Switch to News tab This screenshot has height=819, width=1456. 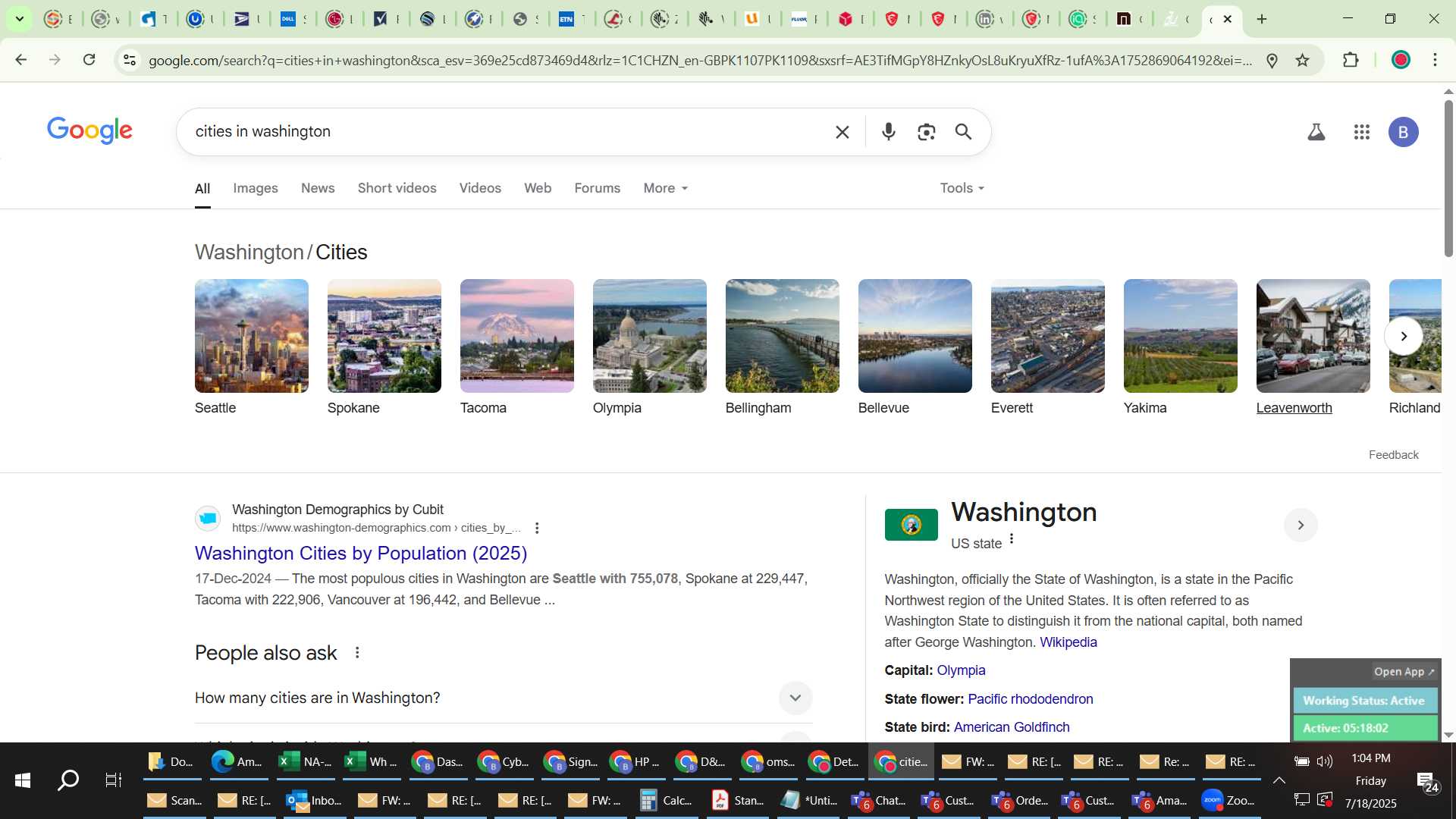(318, 188)
